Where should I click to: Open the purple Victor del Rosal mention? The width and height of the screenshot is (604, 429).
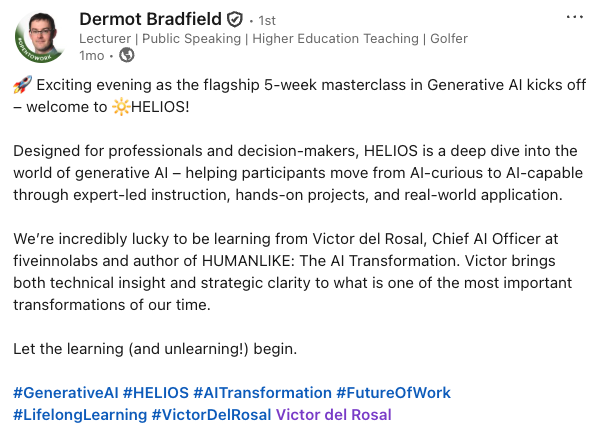[333, 414]
